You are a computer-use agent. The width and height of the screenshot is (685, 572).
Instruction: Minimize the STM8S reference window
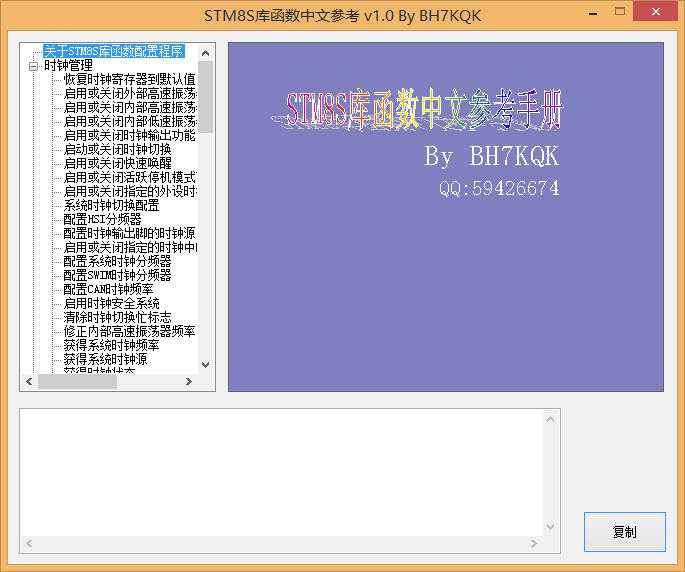pos(593,13)
